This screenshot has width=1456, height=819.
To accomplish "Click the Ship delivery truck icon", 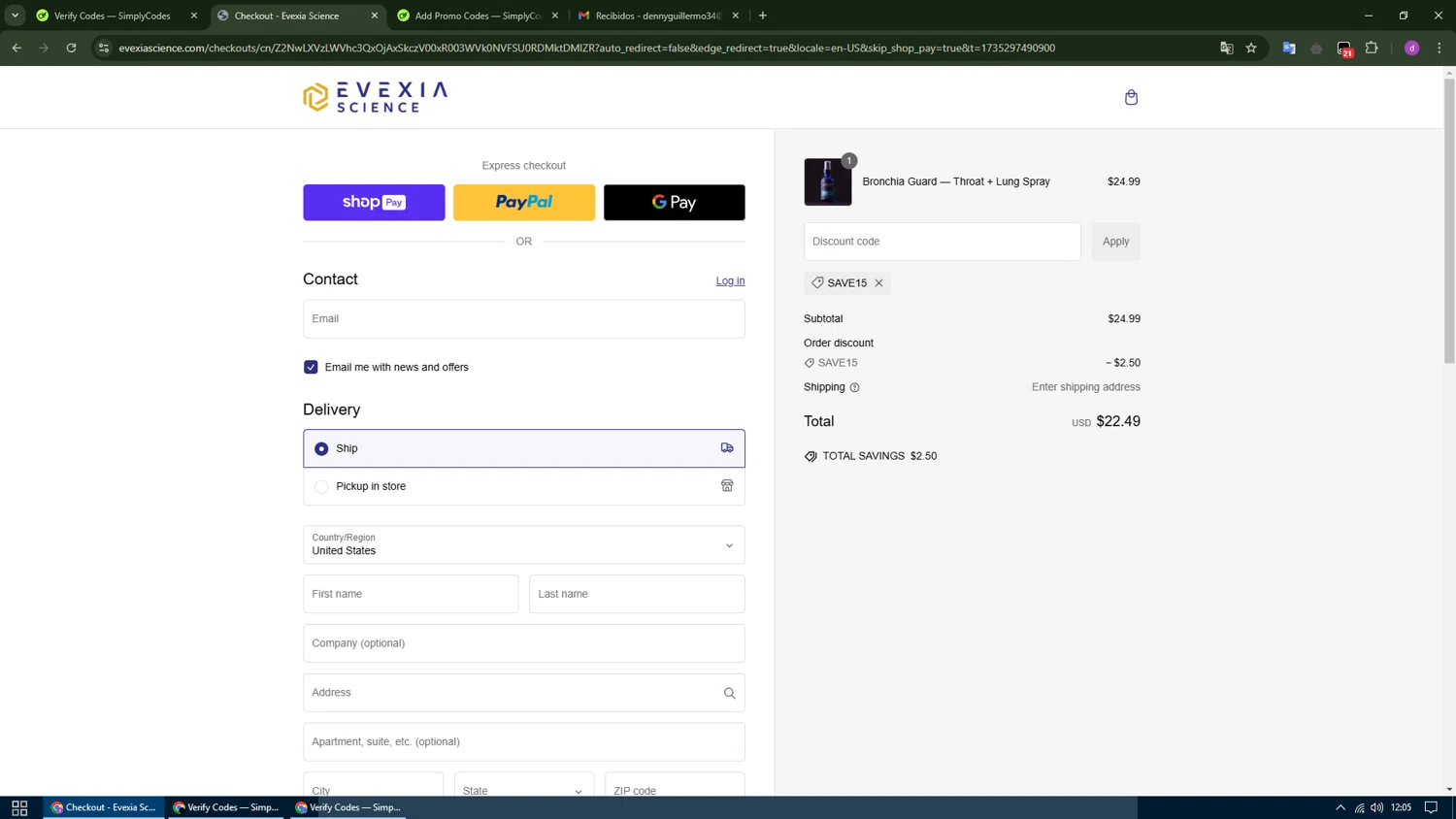I will pyautogui.click(x=727, y=448).
